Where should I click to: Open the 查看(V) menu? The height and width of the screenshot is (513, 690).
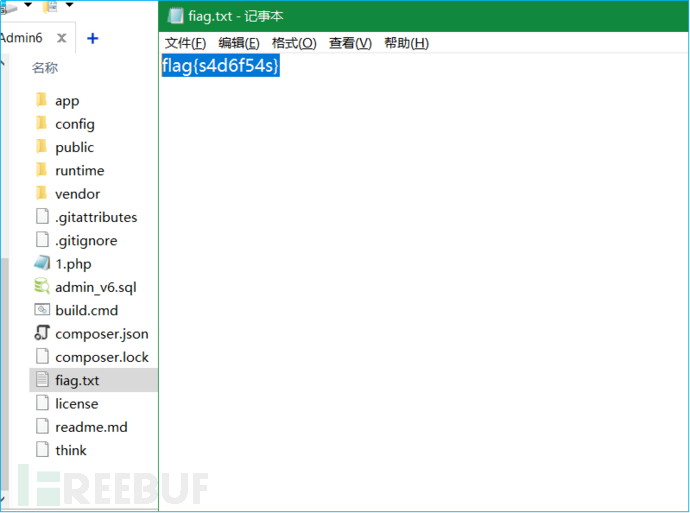[350, 43]
